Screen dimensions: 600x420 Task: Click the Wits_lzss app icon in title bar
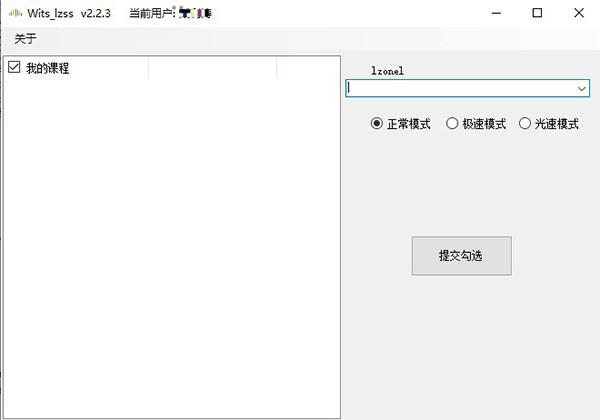pos(14,13)
